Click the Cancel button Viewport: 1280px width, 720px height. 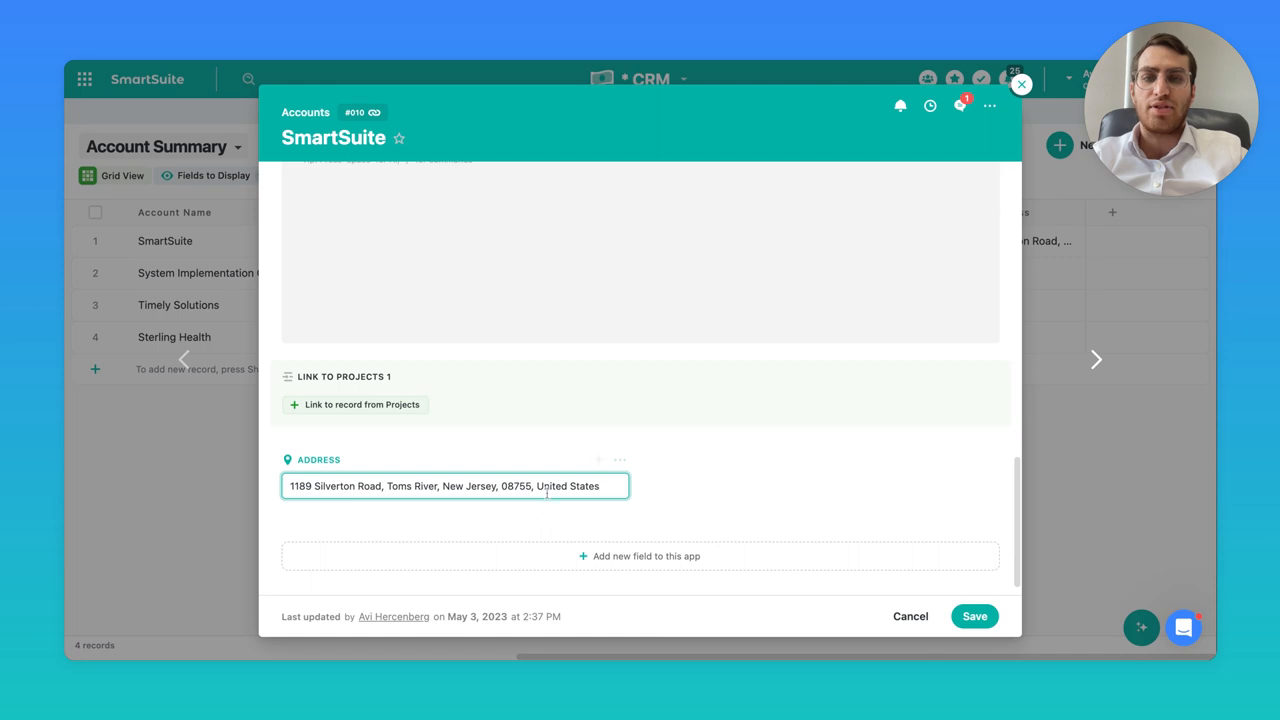coord(910,617)
